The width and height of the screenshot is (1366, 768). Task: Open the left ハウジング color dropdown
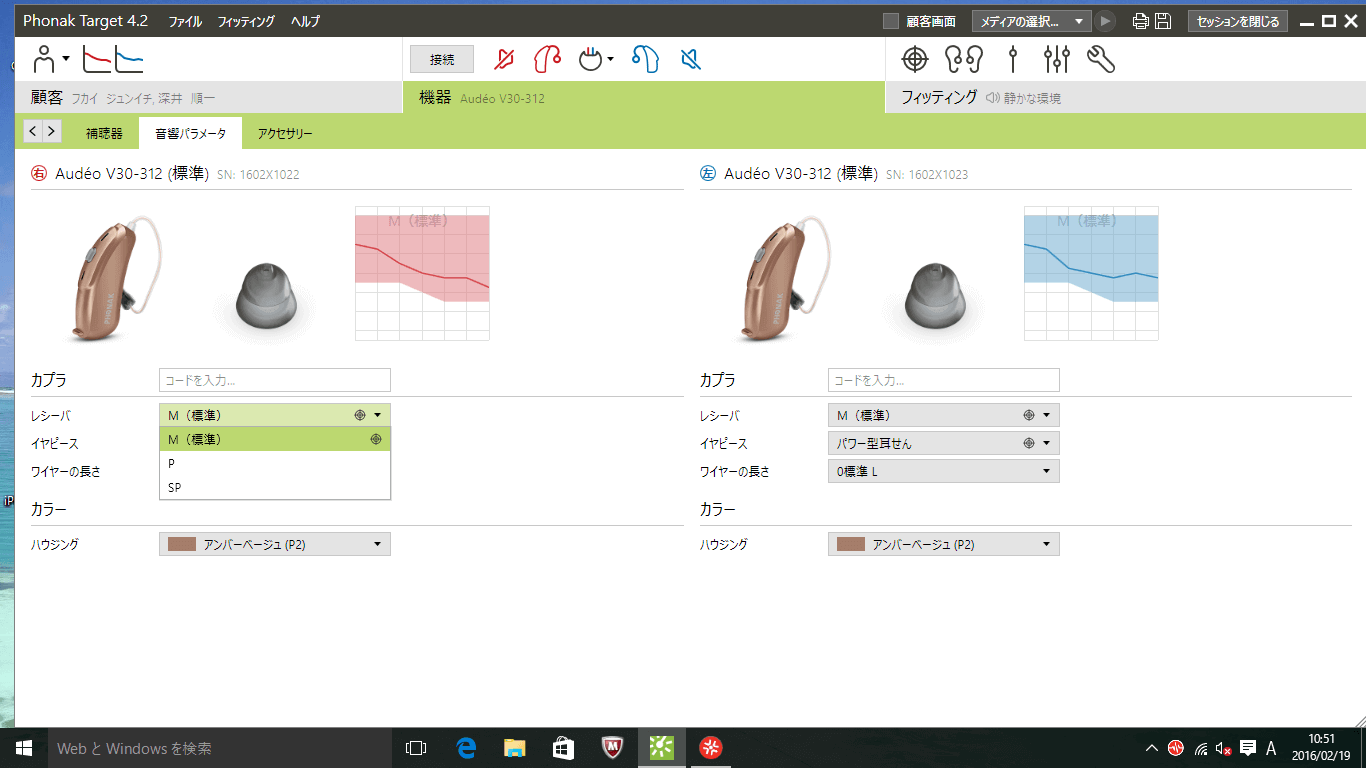point(944,544)
